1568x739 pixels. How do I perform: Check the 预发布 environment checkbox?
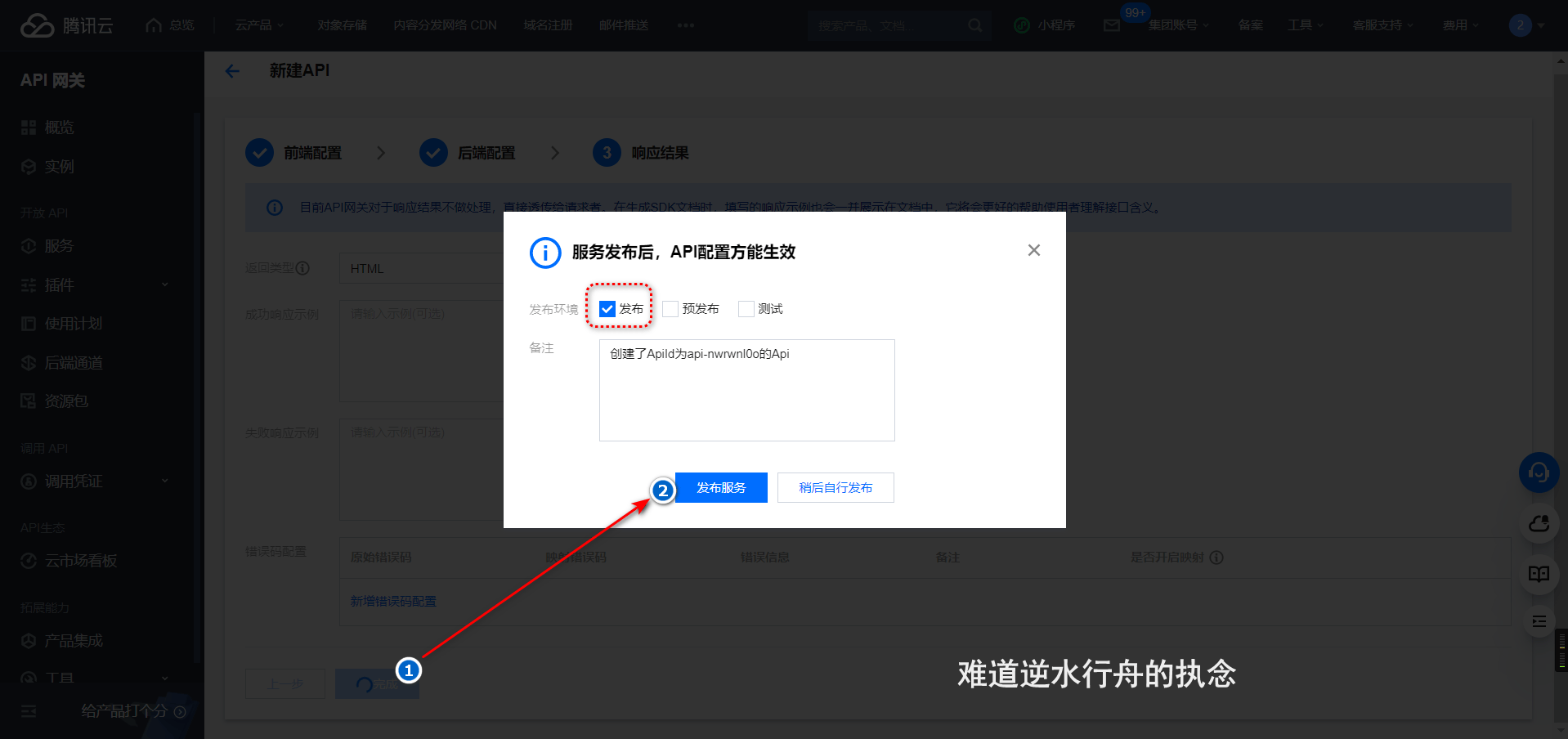tap(670, 308)
